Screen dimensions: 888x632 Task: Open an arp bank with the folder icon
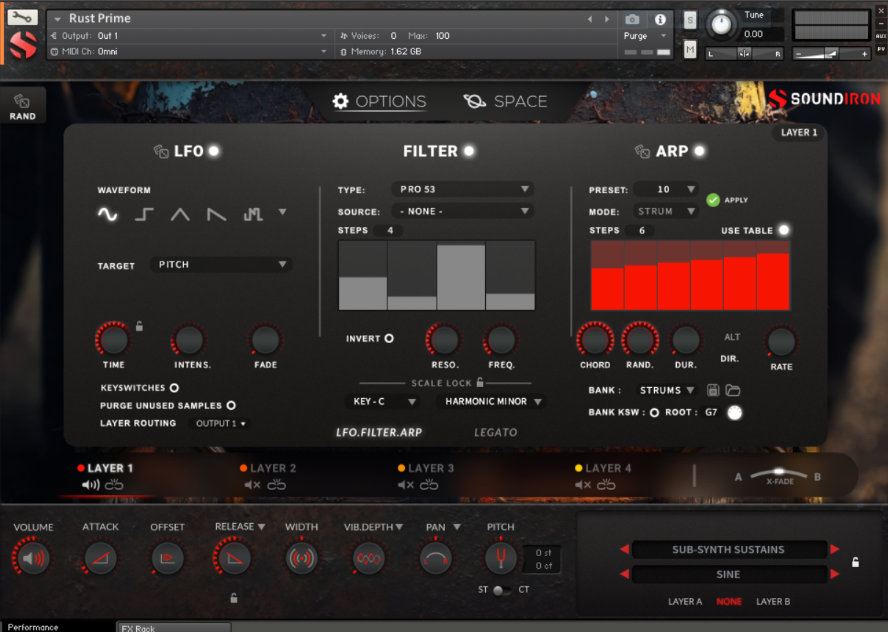coord(732,390)
